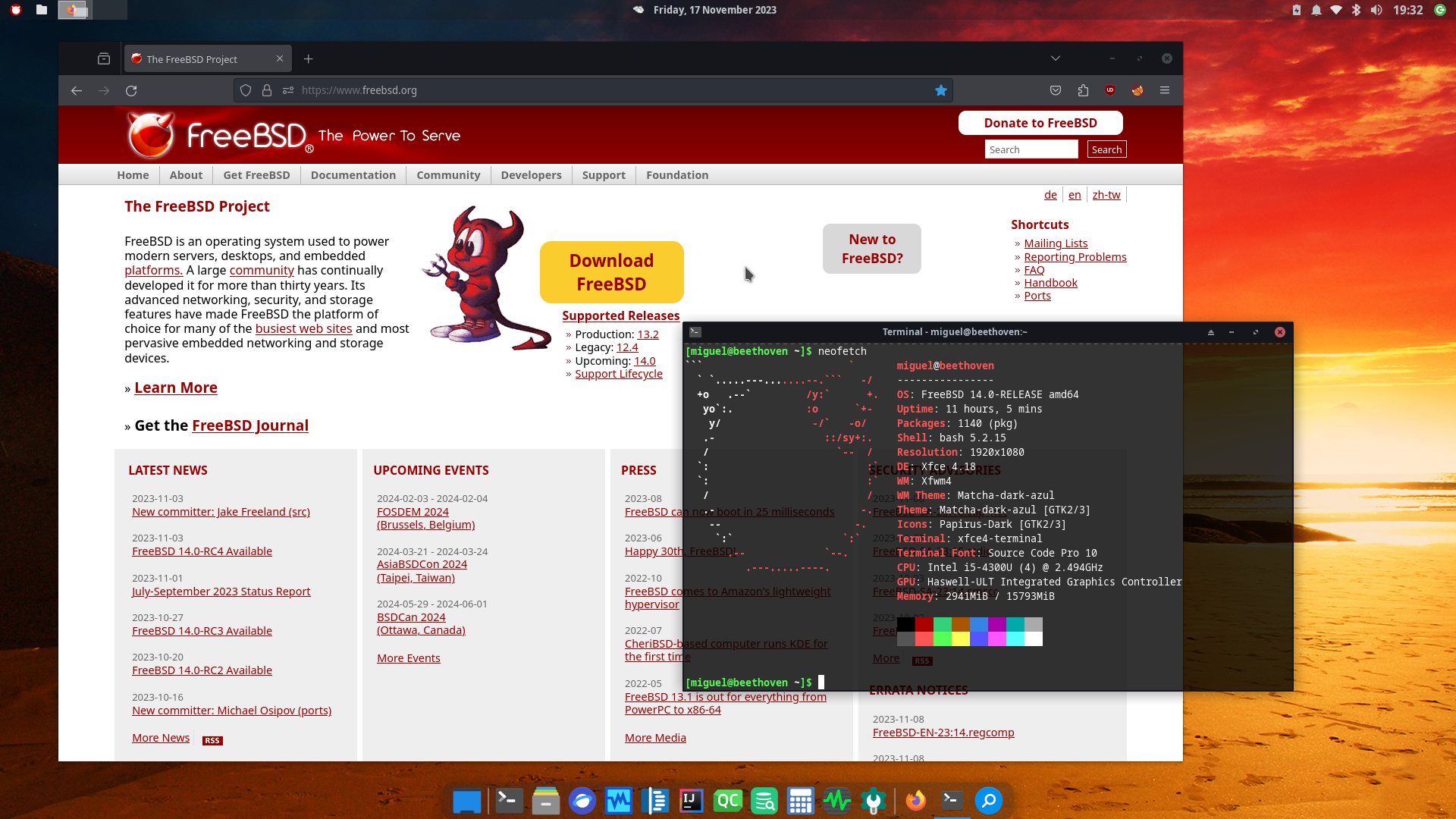Click the Firefox reload page button
The image size is (1456, 819).
tap(131, 90)
